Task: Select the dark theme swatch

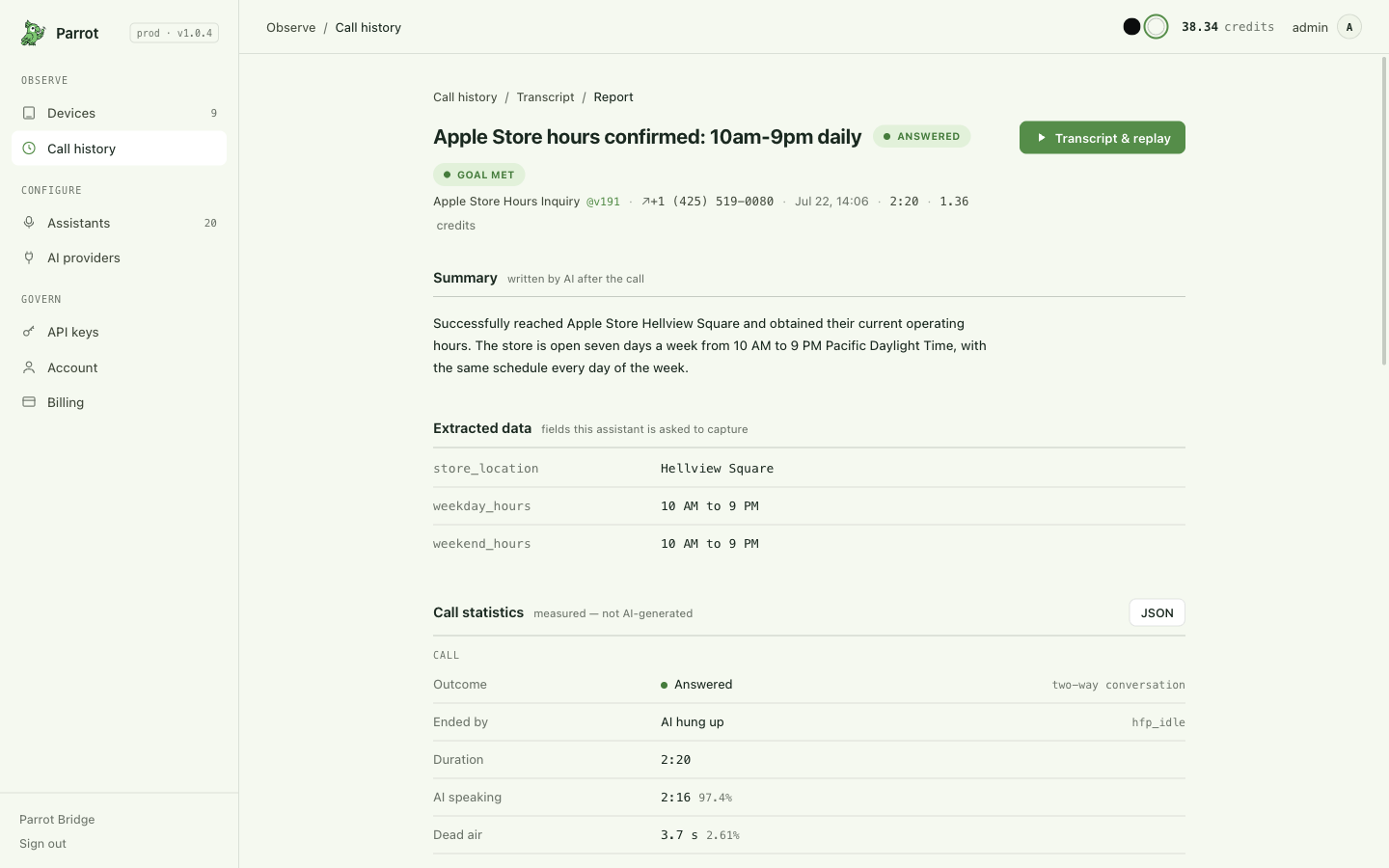Action: (1131, 27)
